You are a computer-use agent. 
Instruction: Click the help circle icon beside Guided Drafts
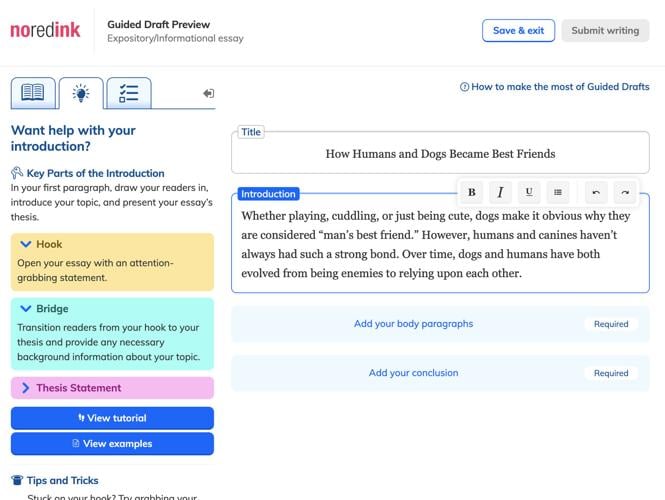click(464, 87)
